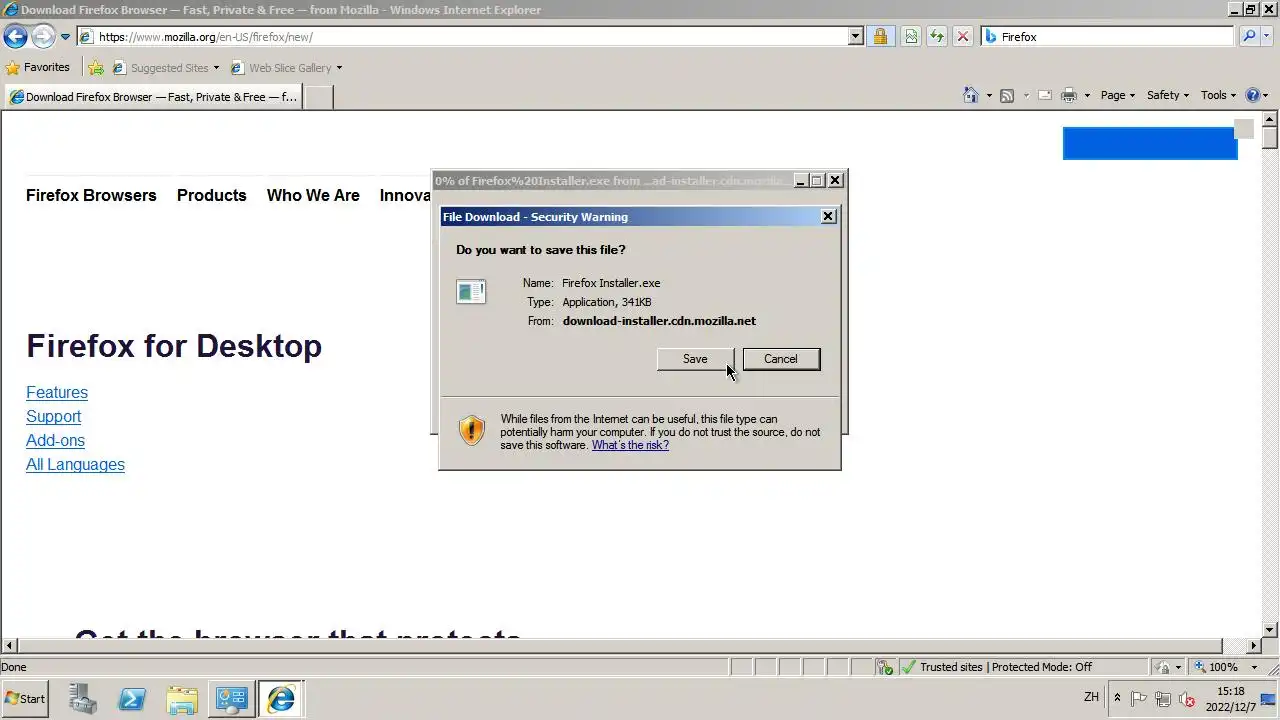Open the search provider dropdown arrow

(x=1268, y=37)
